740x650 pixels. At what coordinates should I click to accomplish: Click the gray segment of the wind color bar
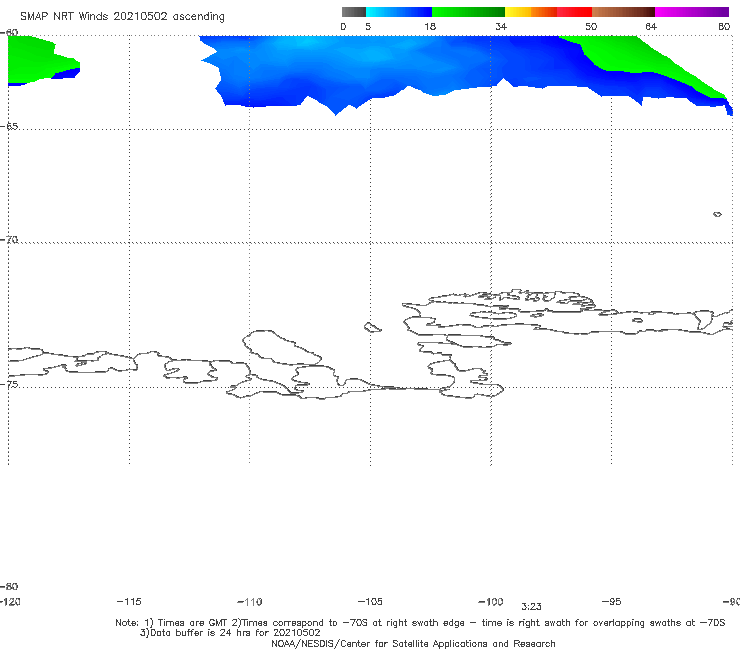tap(354, 12)
